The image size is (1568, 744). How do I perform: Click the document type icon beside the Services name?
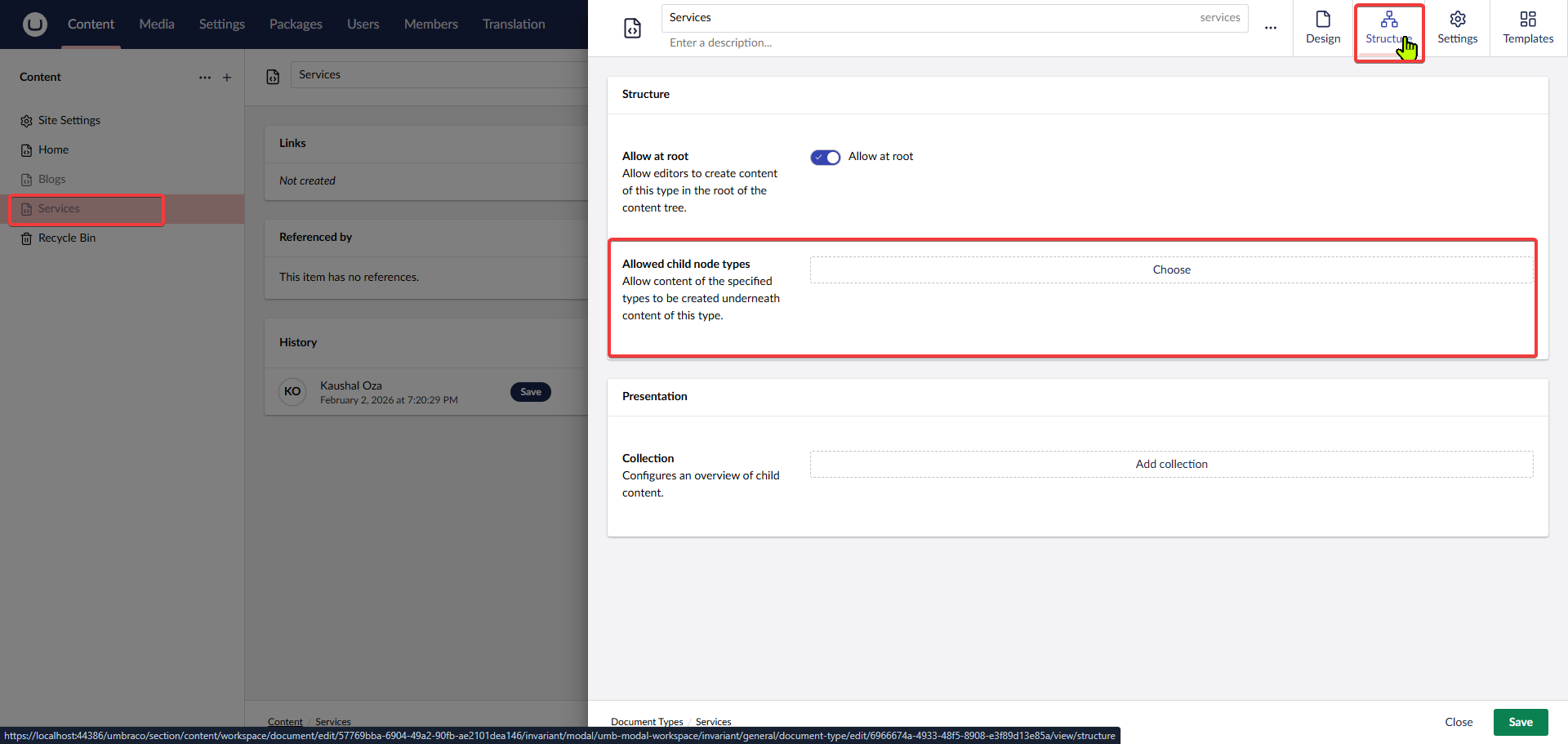point(633,28)
